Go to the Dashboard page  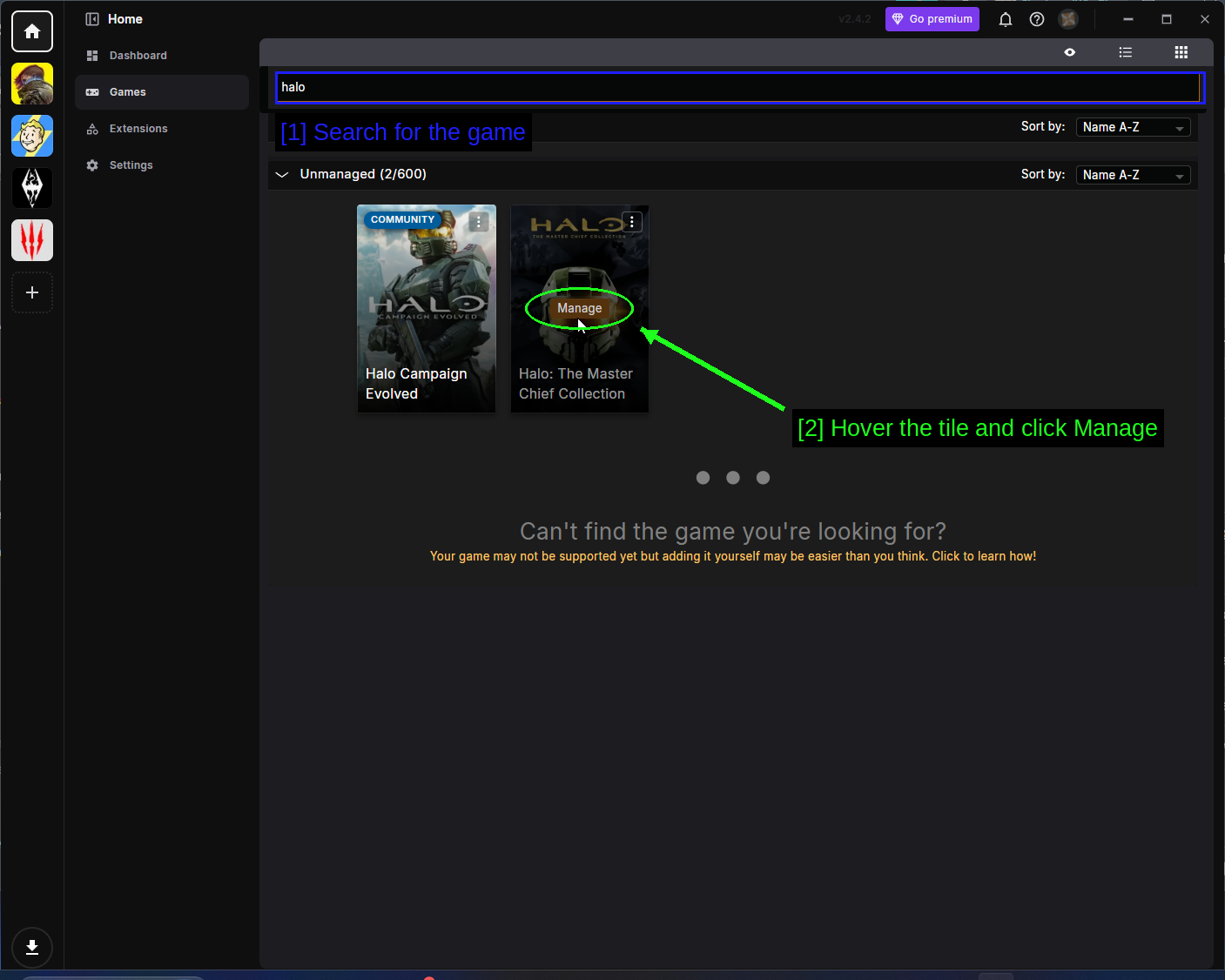click(x=162, y=56)
